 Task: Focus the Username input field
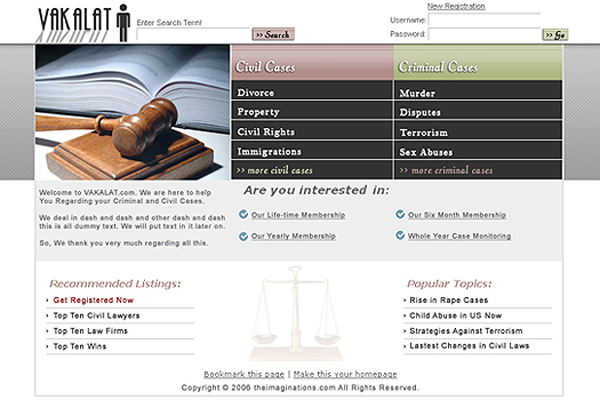click(x=484, y=20)
